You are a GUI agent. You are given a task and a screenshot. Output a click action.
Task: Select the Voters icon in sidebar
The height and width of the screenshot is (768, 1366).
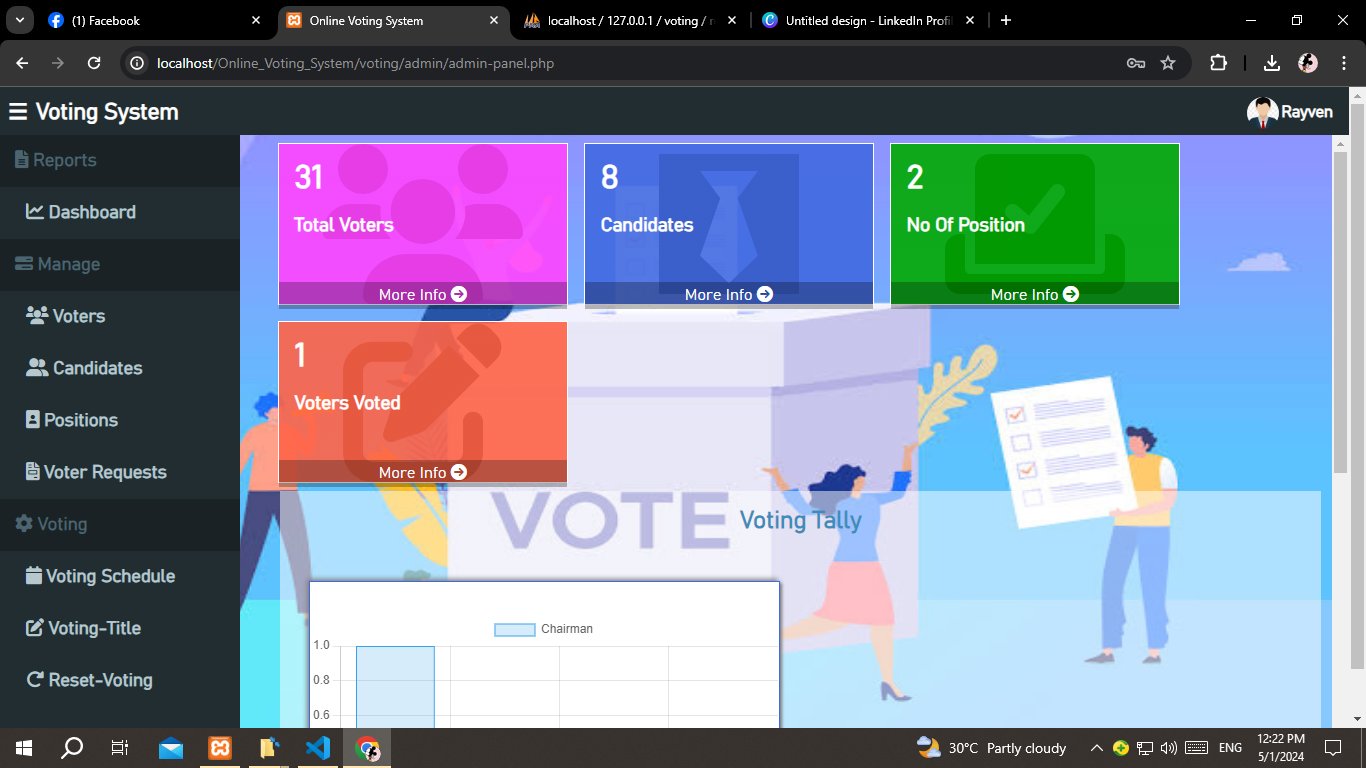[37, 316]
